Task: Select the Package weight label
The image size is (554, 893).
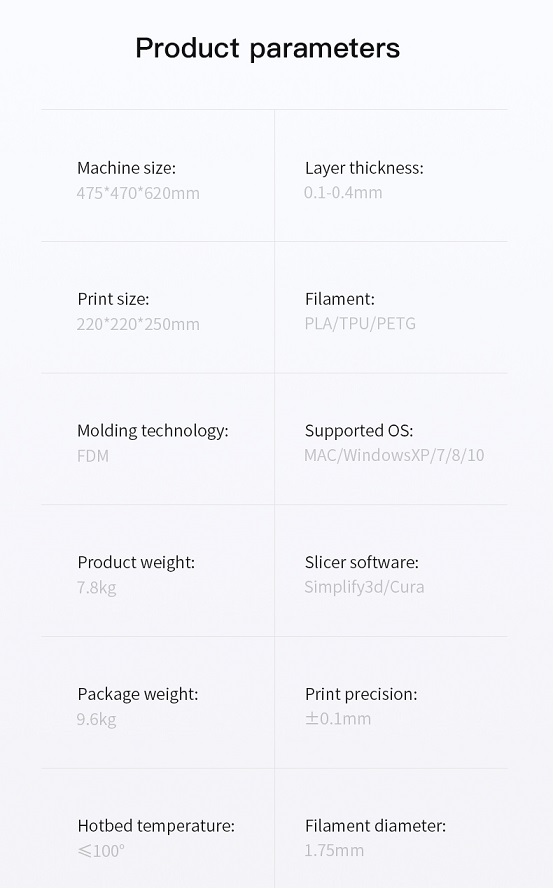Action: [x=138, y=694]
